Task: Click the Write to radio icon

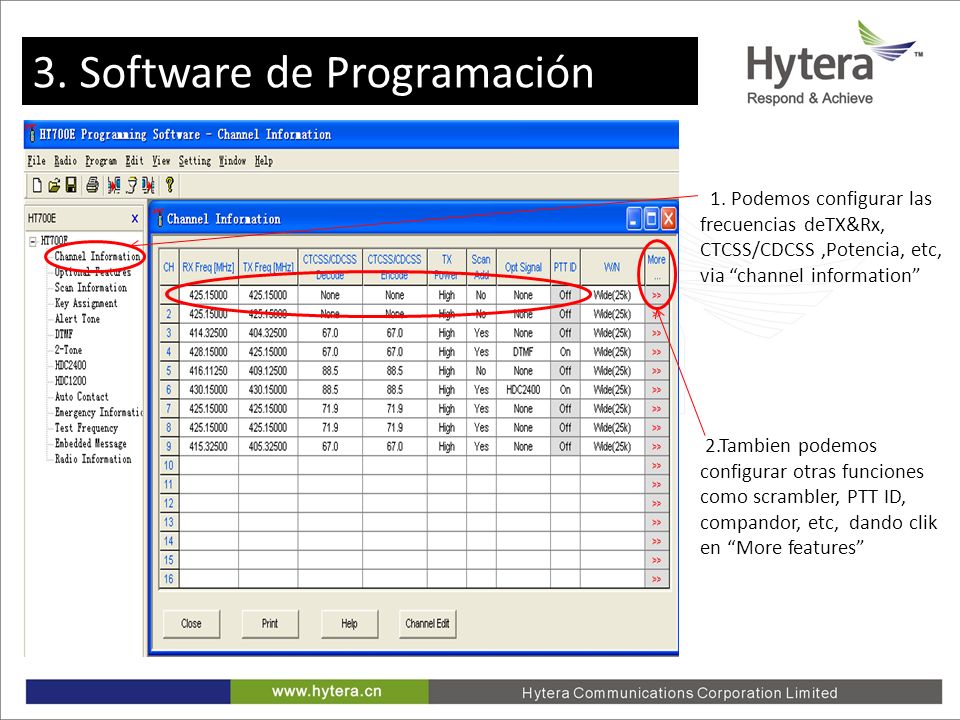Action: pyautogui.click(x=148, y=185)
